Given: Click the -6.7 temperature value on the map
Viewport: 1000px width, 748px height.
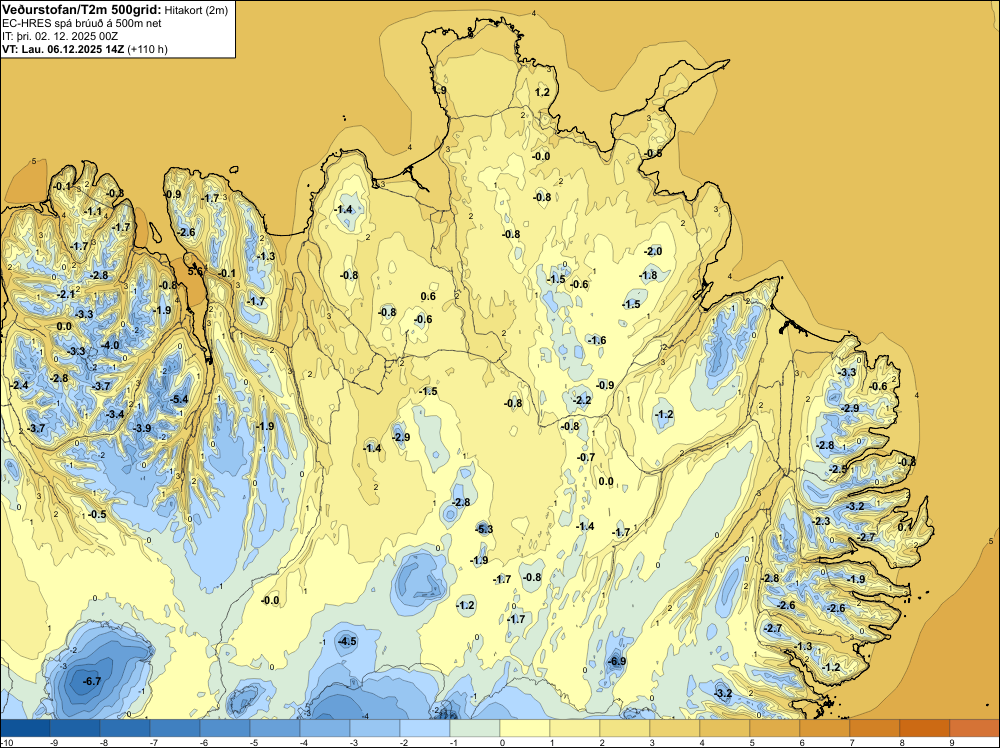Looking at the screenshot, I should tap(92, 681).
